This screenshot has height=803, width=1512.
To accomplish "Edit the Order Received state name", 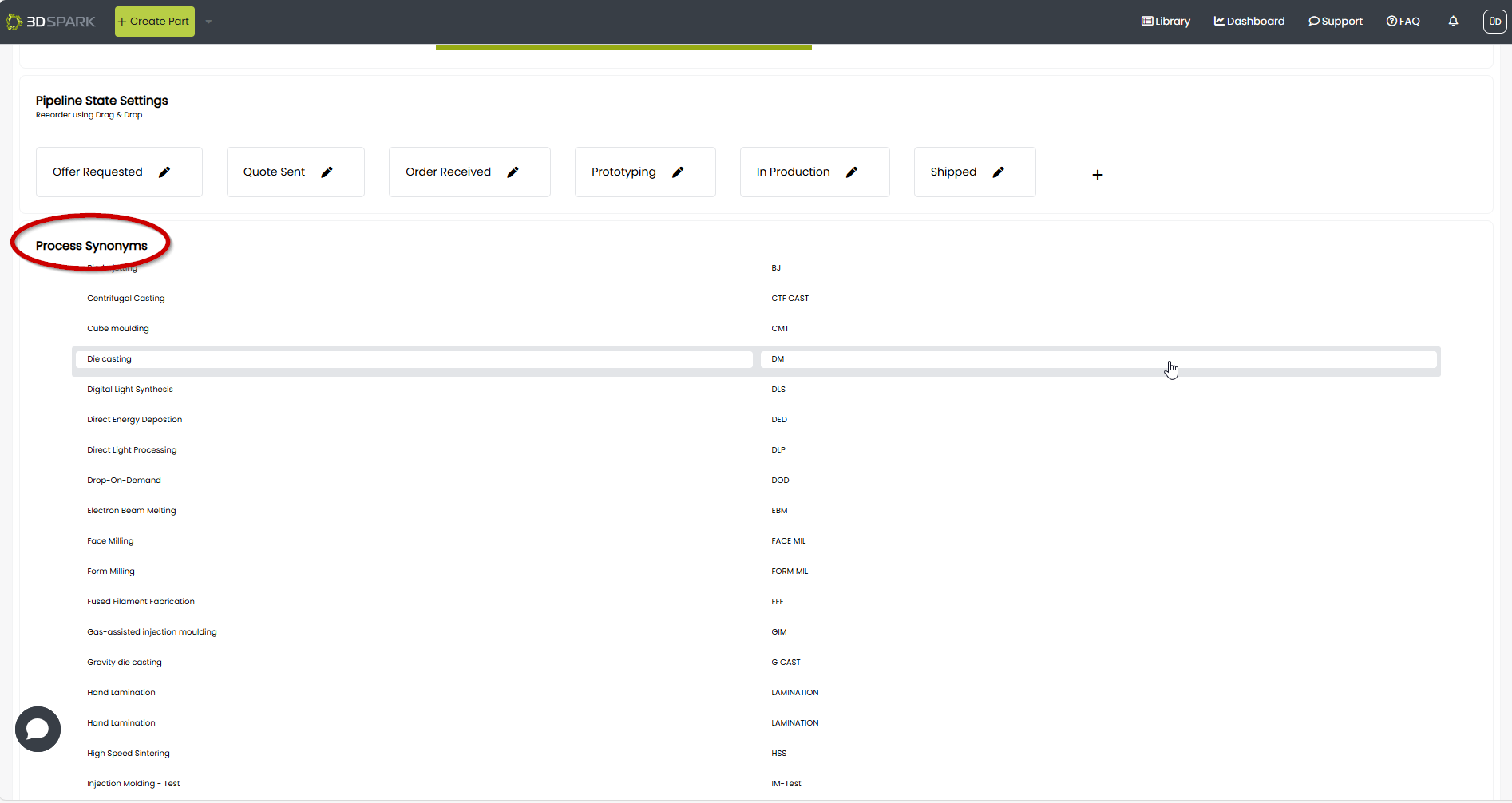I will point(513,172).
